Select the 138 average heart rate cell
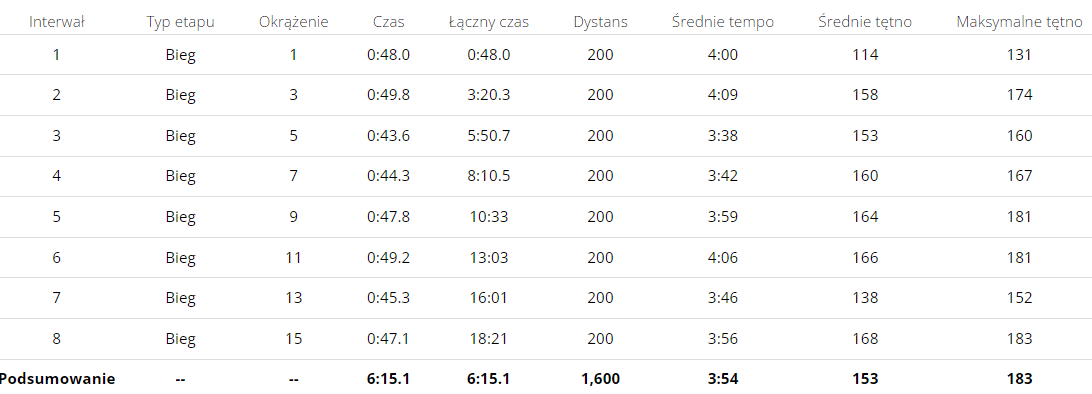 (865, 297)
